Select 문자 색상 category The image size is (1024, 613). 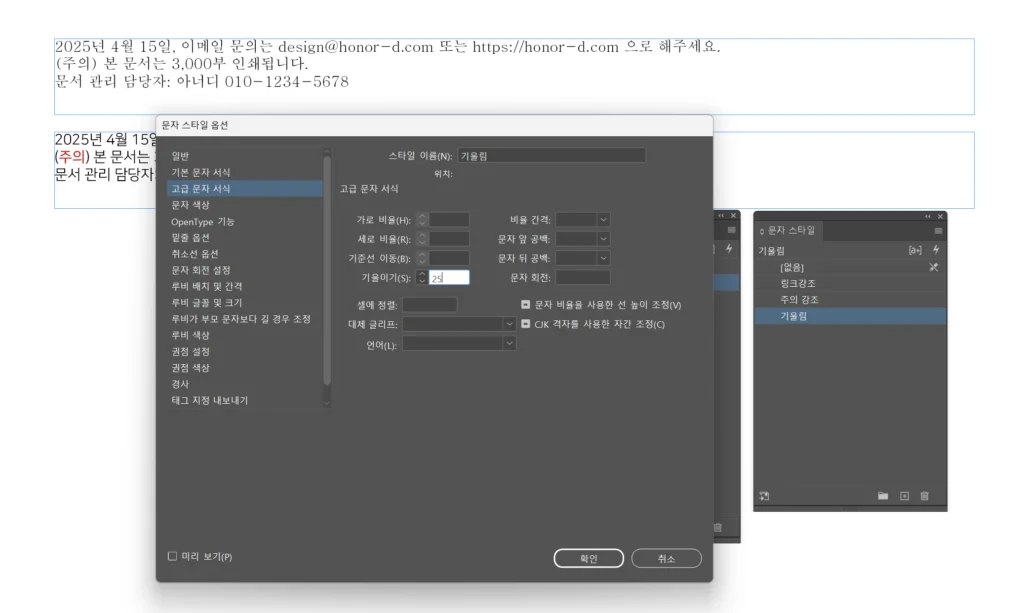[244, 205]
